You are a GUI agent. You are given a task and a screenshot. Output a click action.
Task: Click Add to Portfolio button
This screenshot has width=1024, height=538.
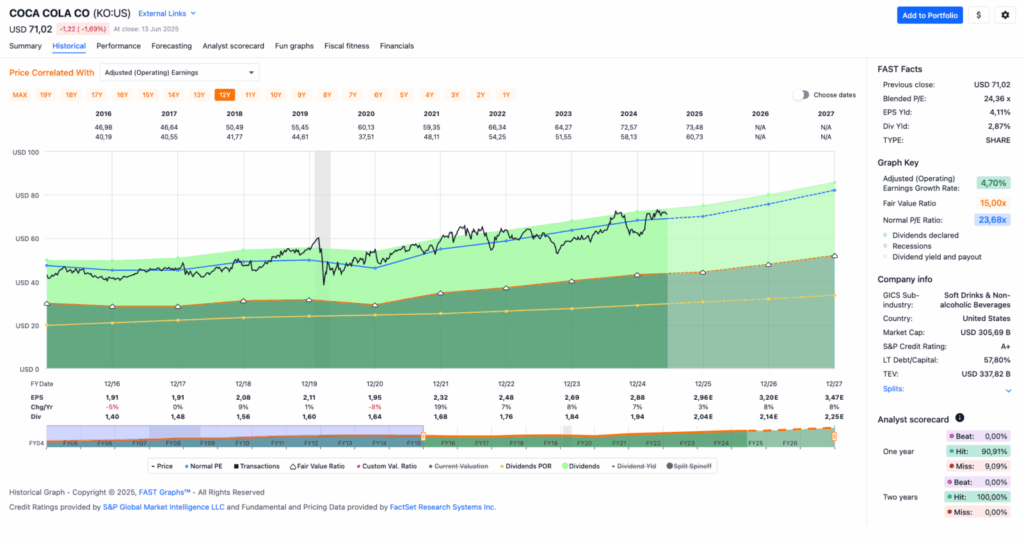(x=929, y=15)
